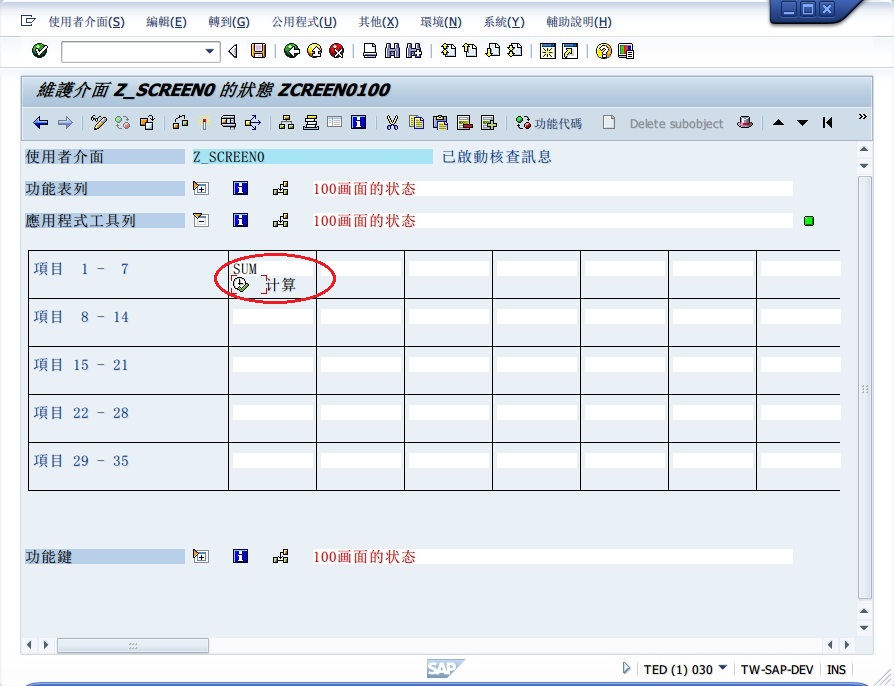894x686 pixels.
Task: Open the Help question mark icon
Action: [603, 51]
